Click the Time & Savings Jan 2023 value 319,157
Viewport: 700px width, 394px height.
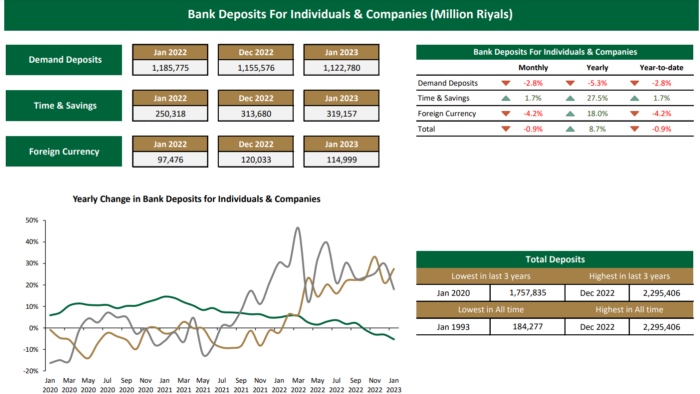pyautogui.click(x=342, y=114)
